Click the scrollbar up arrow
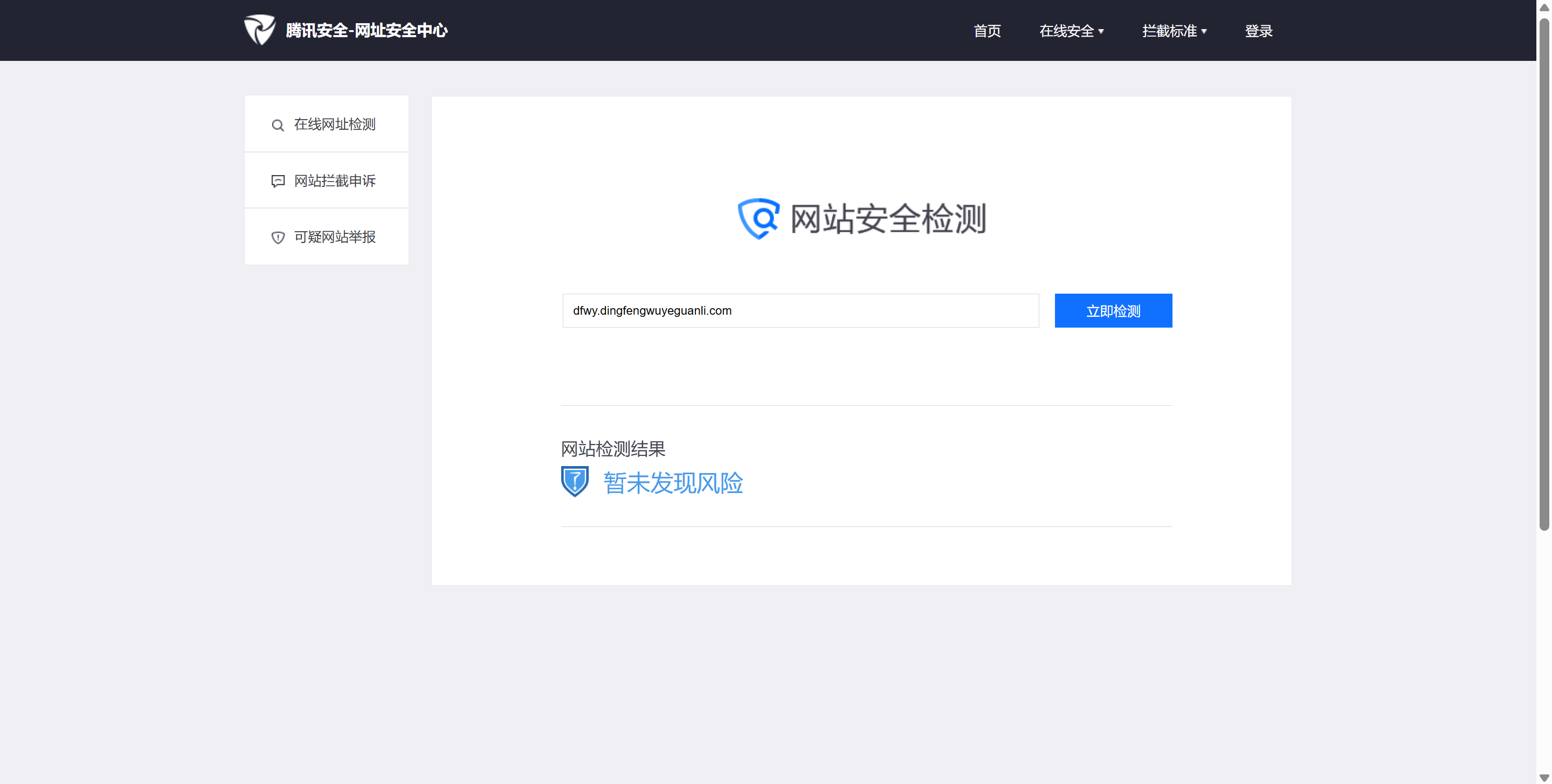This screenshot has width=1552, height=784. (1544, 7)
